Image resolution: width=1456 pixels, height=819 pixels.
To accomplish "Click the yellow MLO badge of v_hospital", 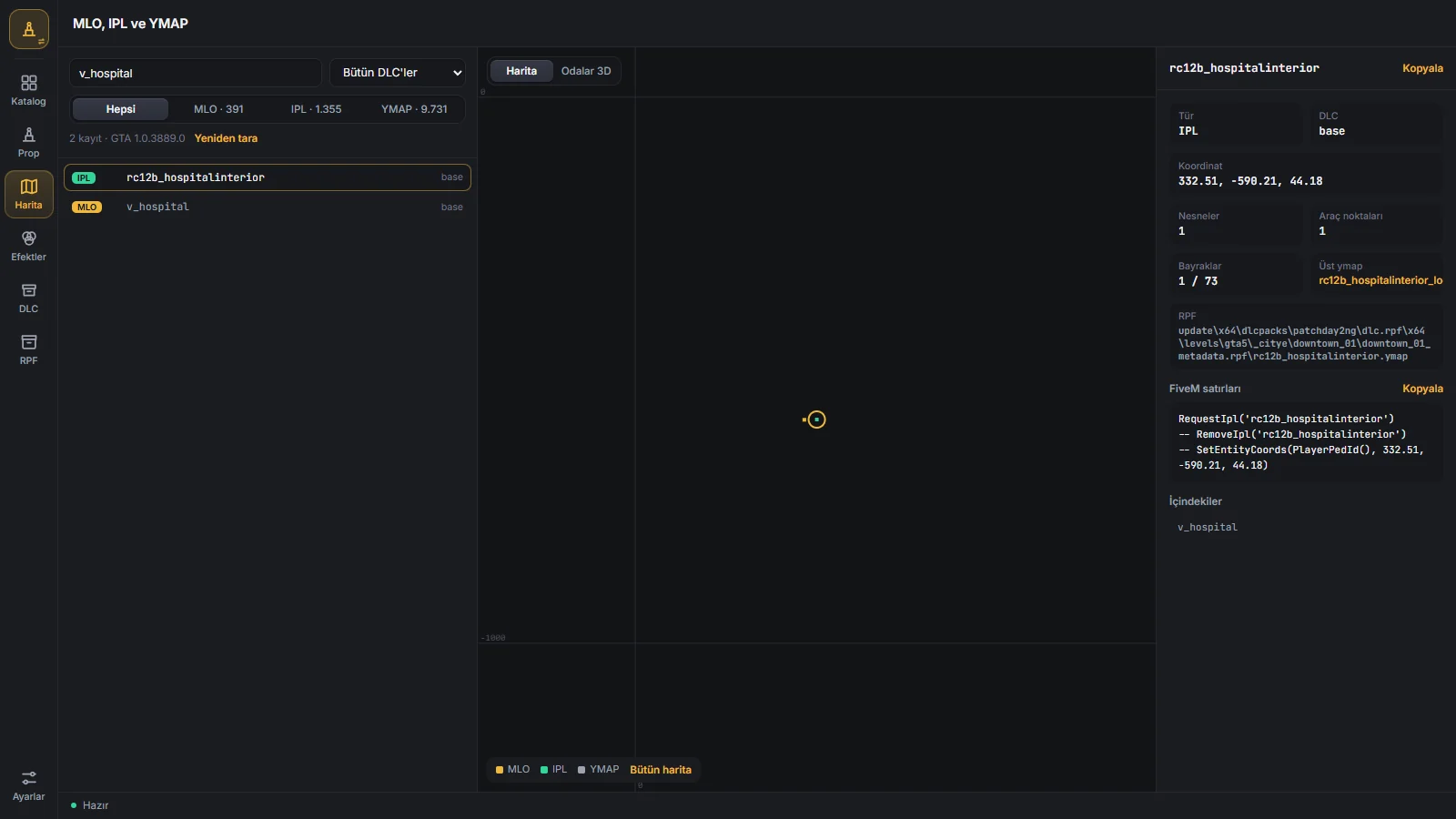I will coord(86,207).
